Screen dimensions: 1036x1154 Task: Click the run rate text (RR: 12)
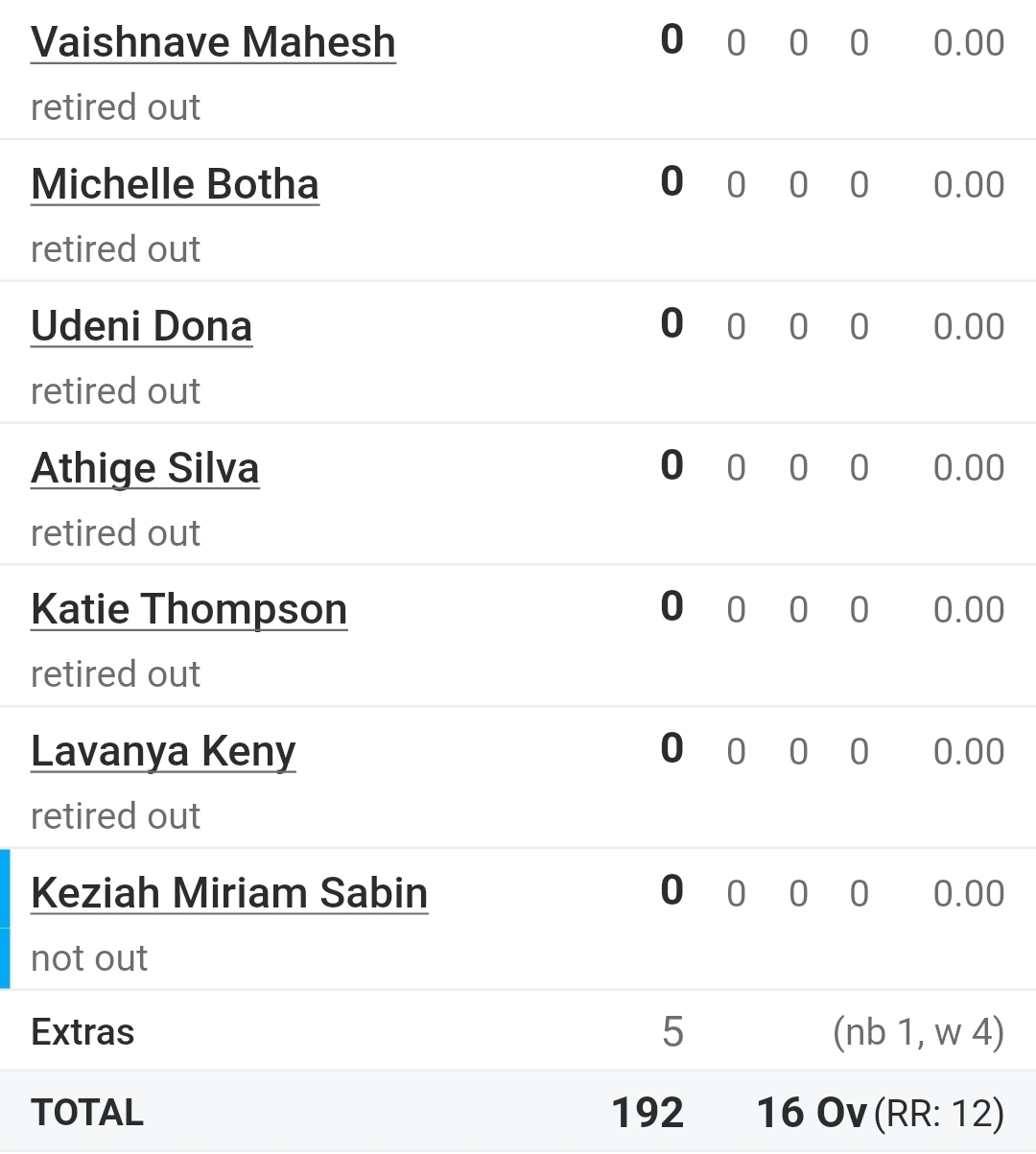point(939,1114)
